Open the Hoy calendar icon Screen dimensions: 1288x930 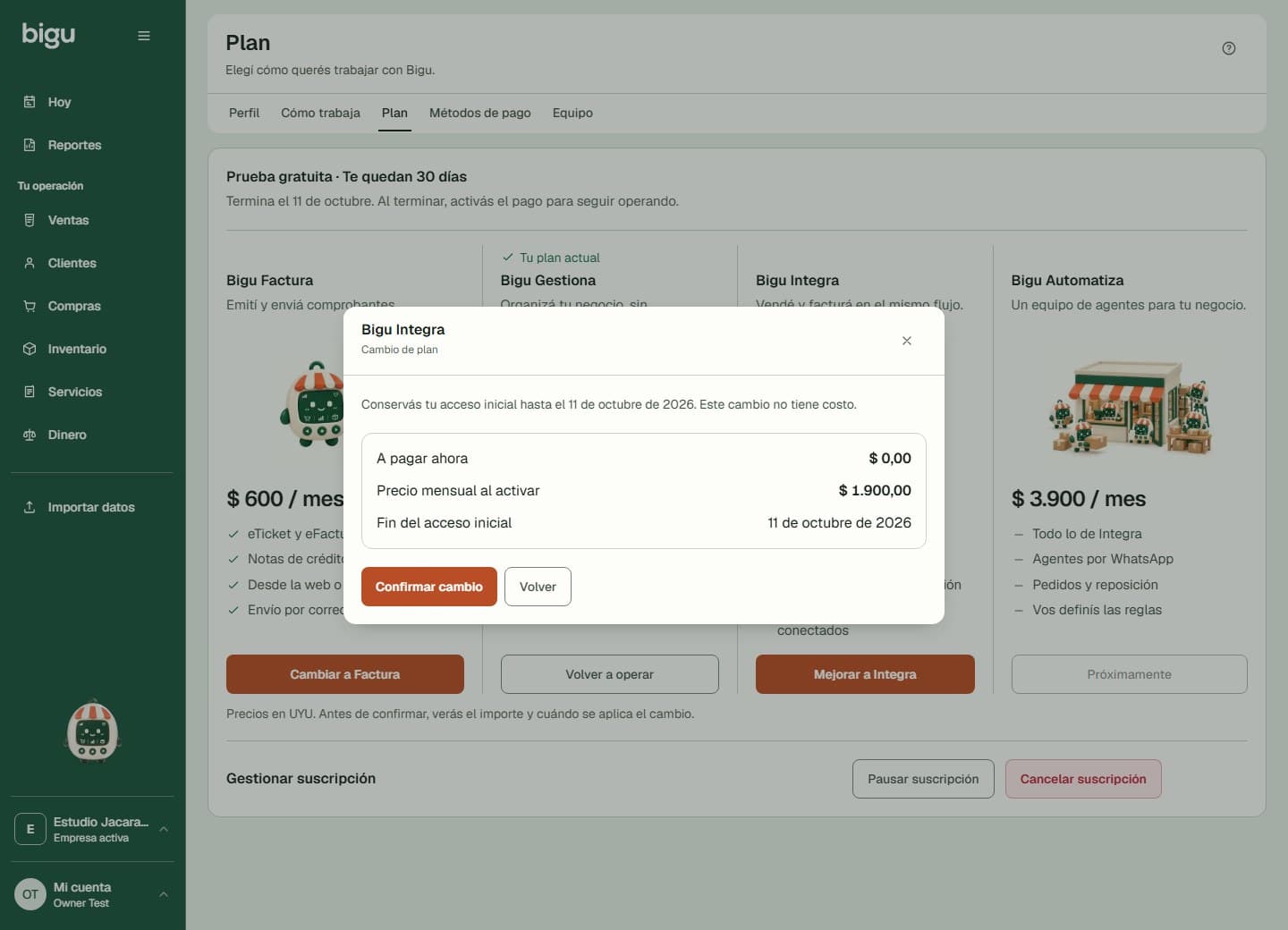pos(30,102)
